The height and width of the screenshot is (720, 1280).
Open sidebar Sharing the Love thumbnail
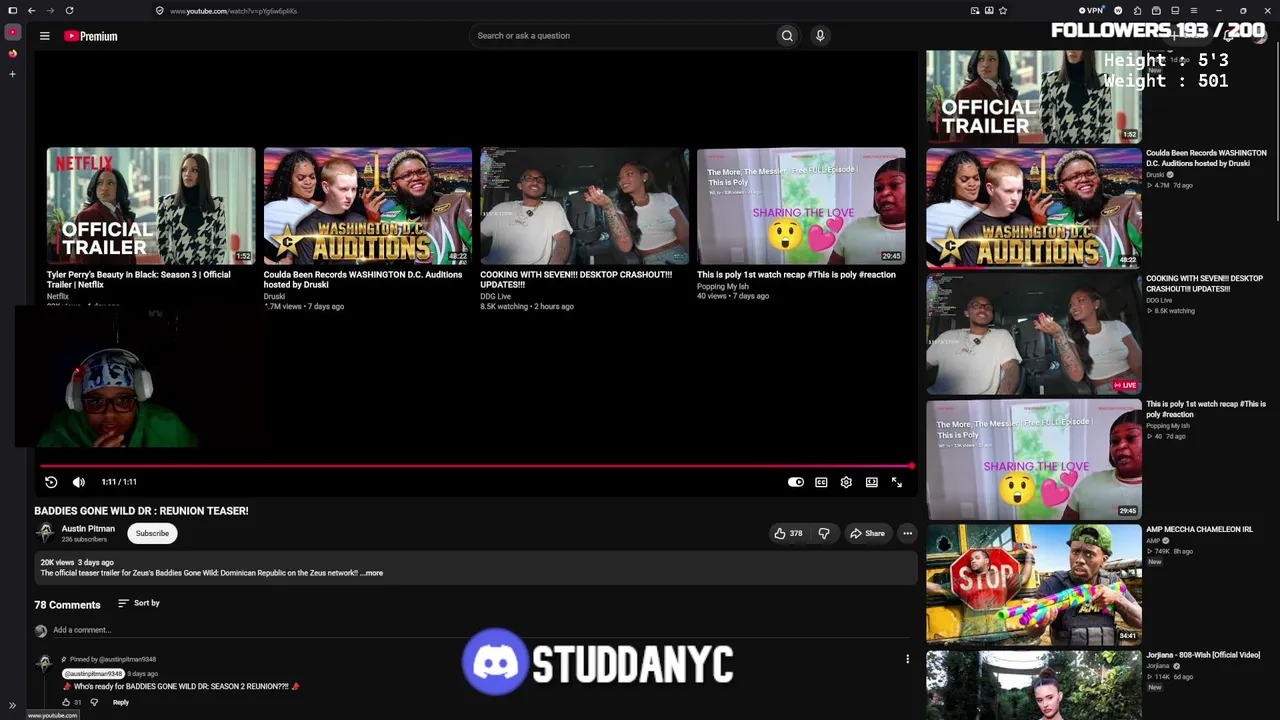[x=1033, y=459]
